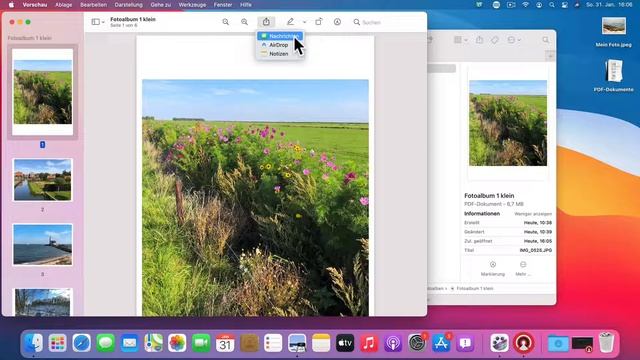Open the sidebar view options dropdown
The image size is (640, 360).
click(98, 22)
